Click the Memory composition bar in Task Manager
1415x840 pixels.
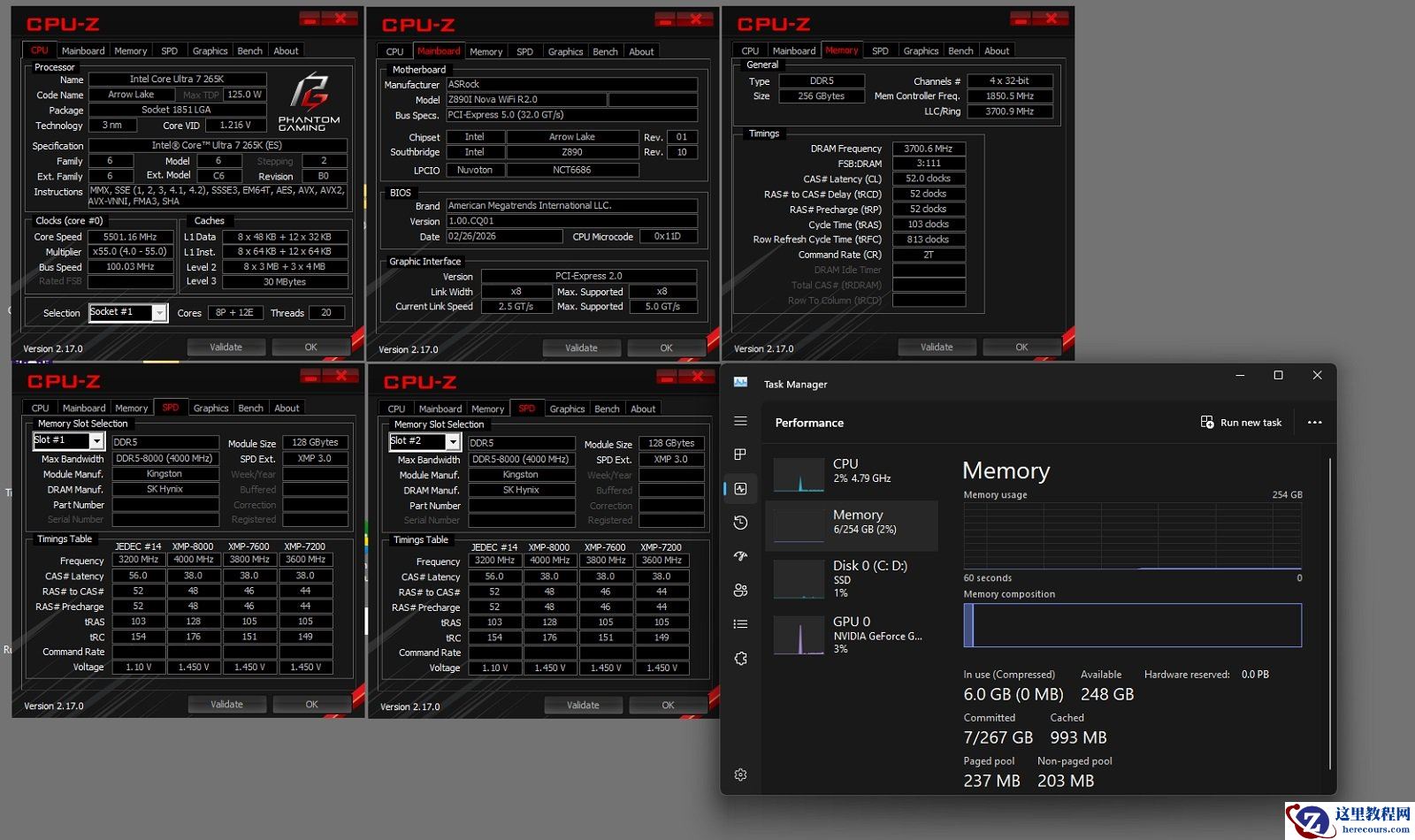pos(1132,625)
